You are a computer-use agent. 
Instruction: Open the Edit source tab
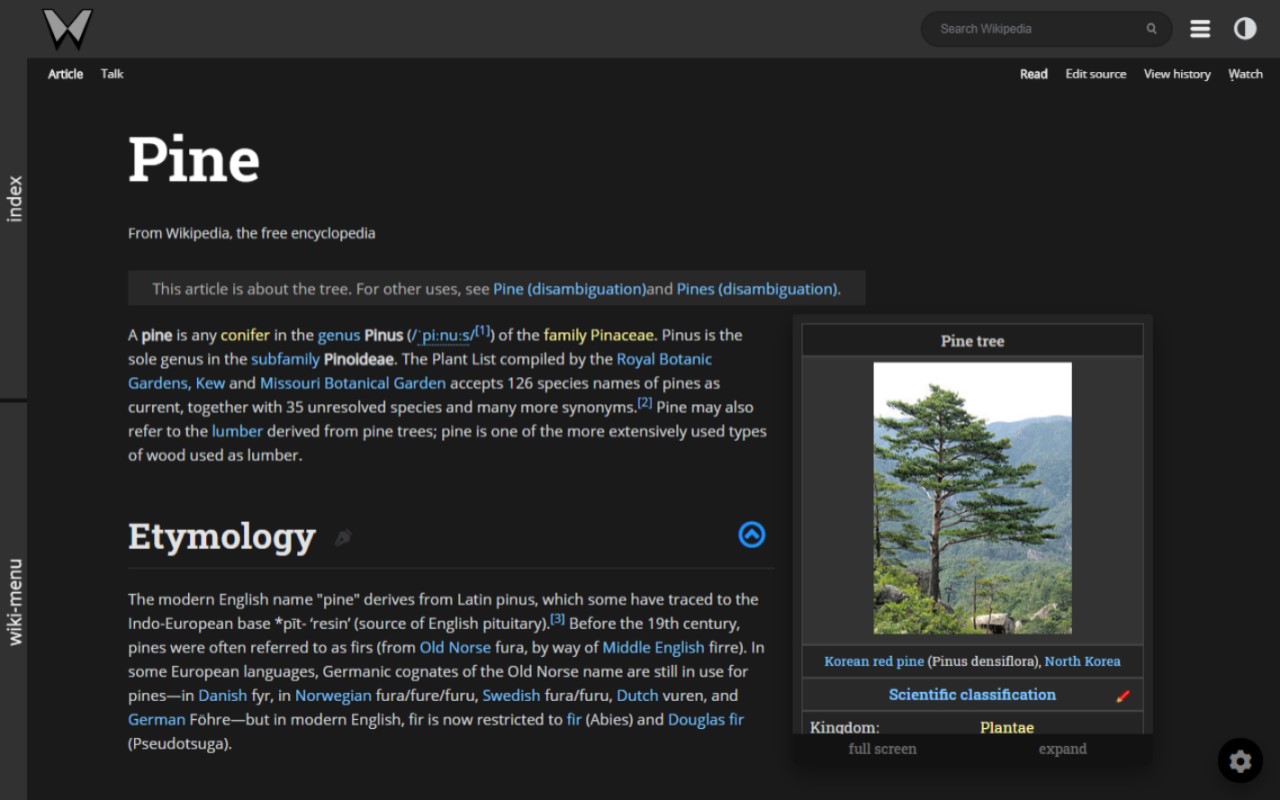coord(1096,74)
